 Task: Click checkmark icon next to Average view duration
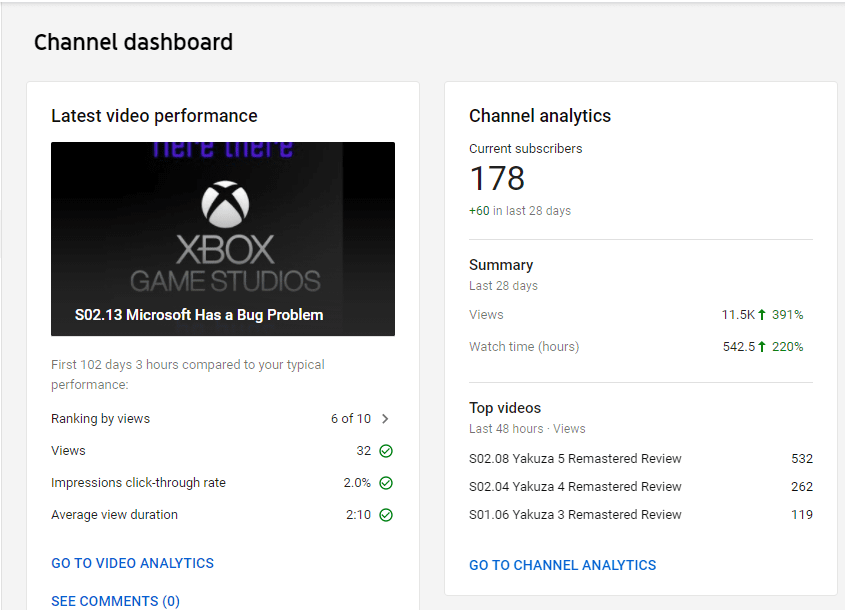click(386, 515)
